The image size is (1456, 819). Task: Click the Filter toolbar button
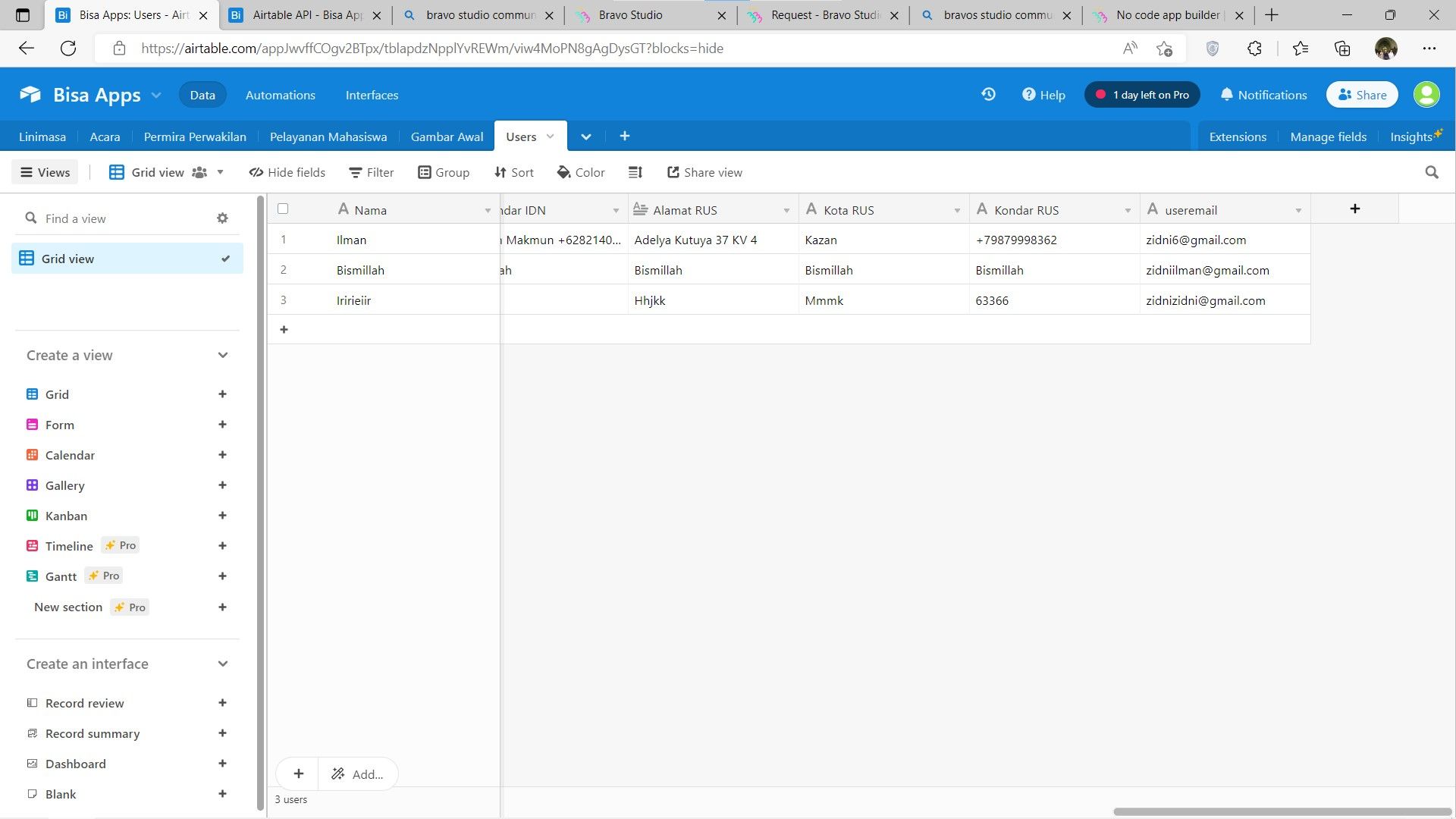[x=372, y=172]
